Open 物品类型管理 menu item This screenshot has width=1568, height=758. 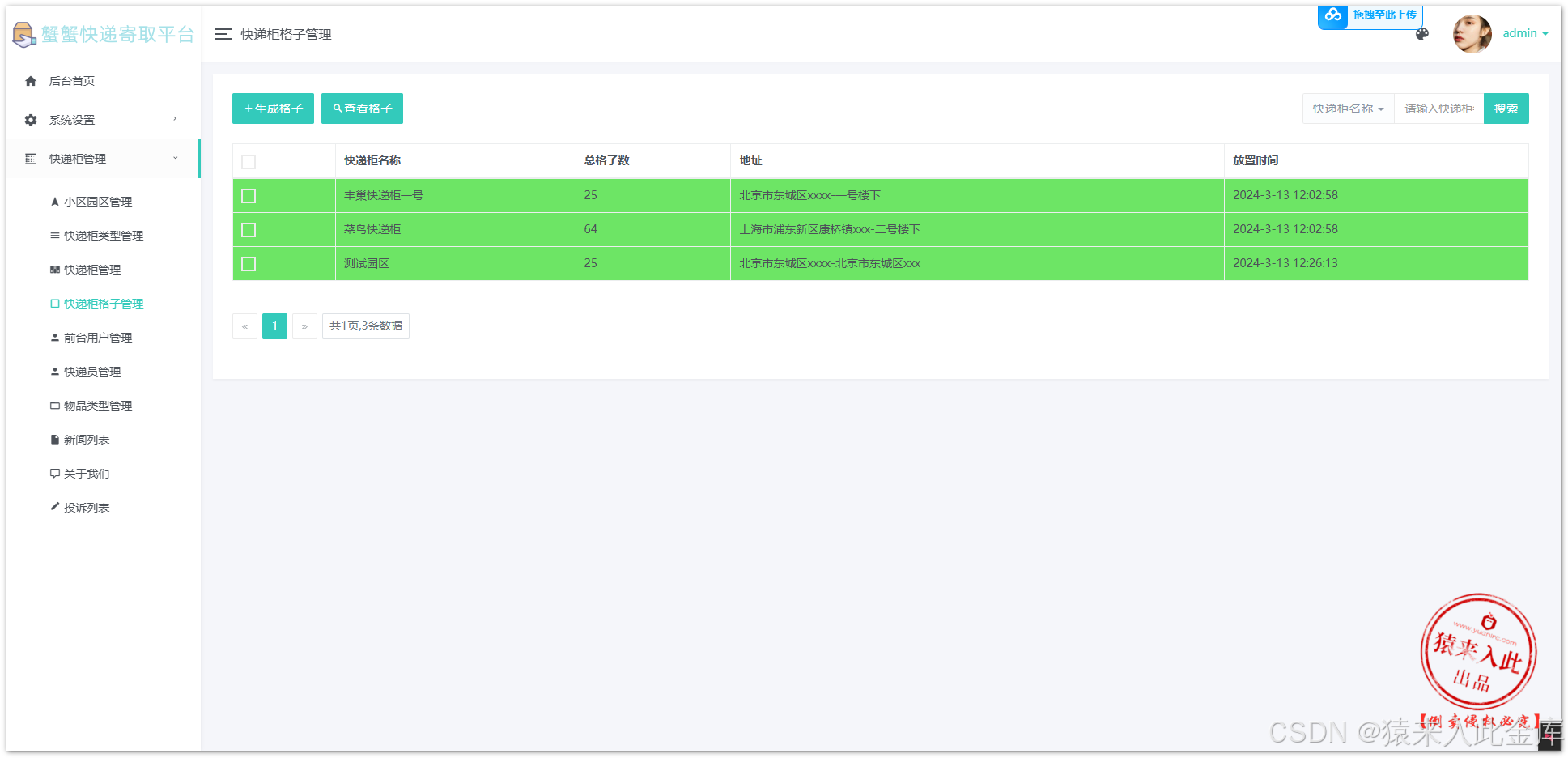click(x=98, y=406)
